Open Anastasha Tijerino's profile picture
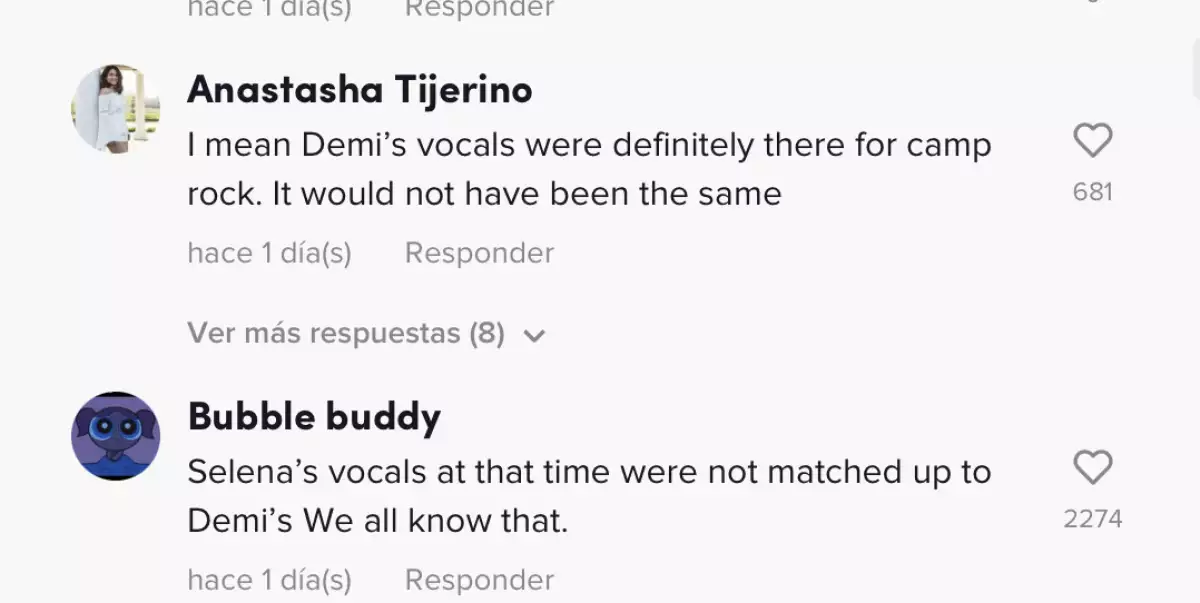 [115, 109]
